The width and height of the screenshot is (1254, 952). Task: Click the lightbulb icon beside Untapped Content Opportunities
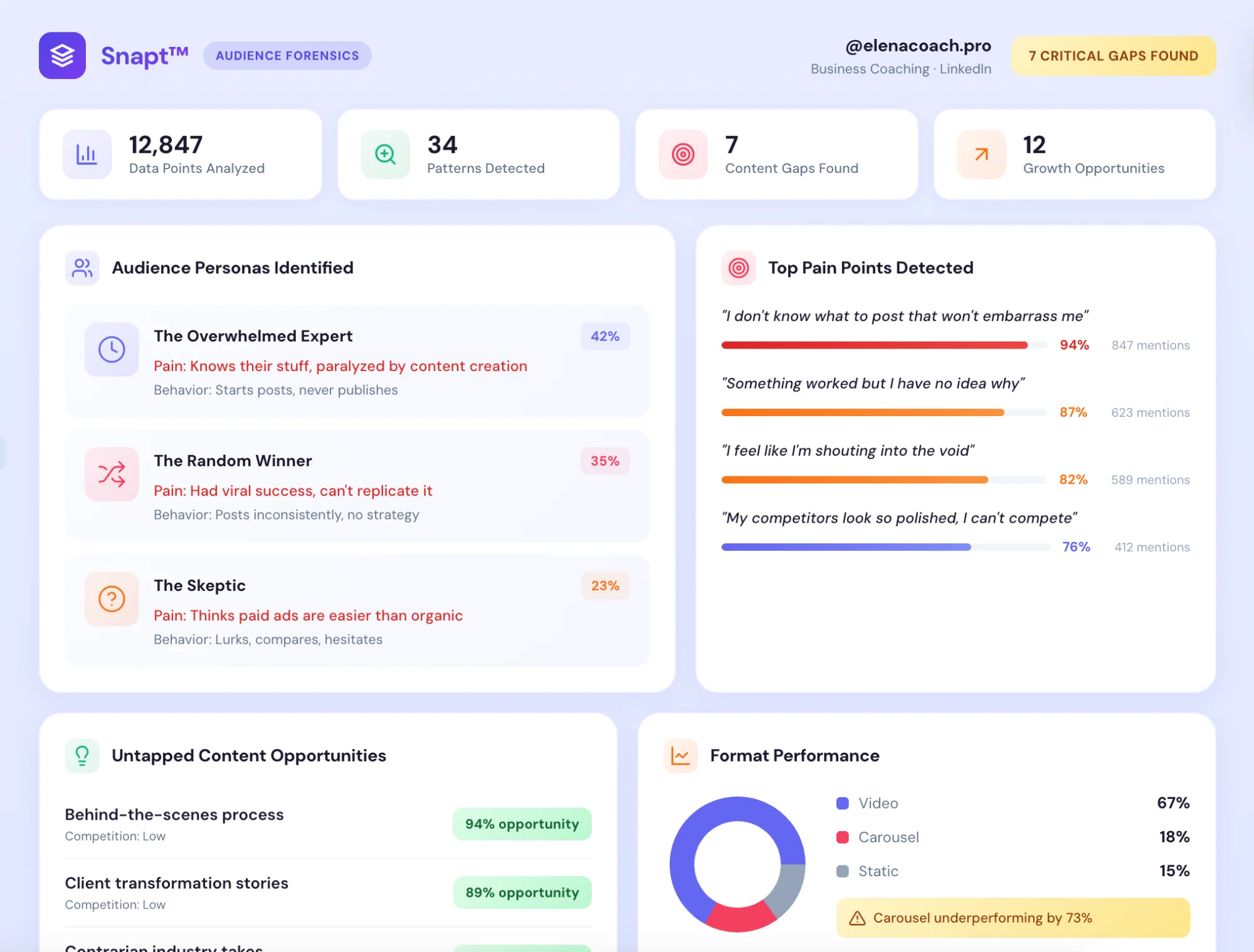pos(82,755)
